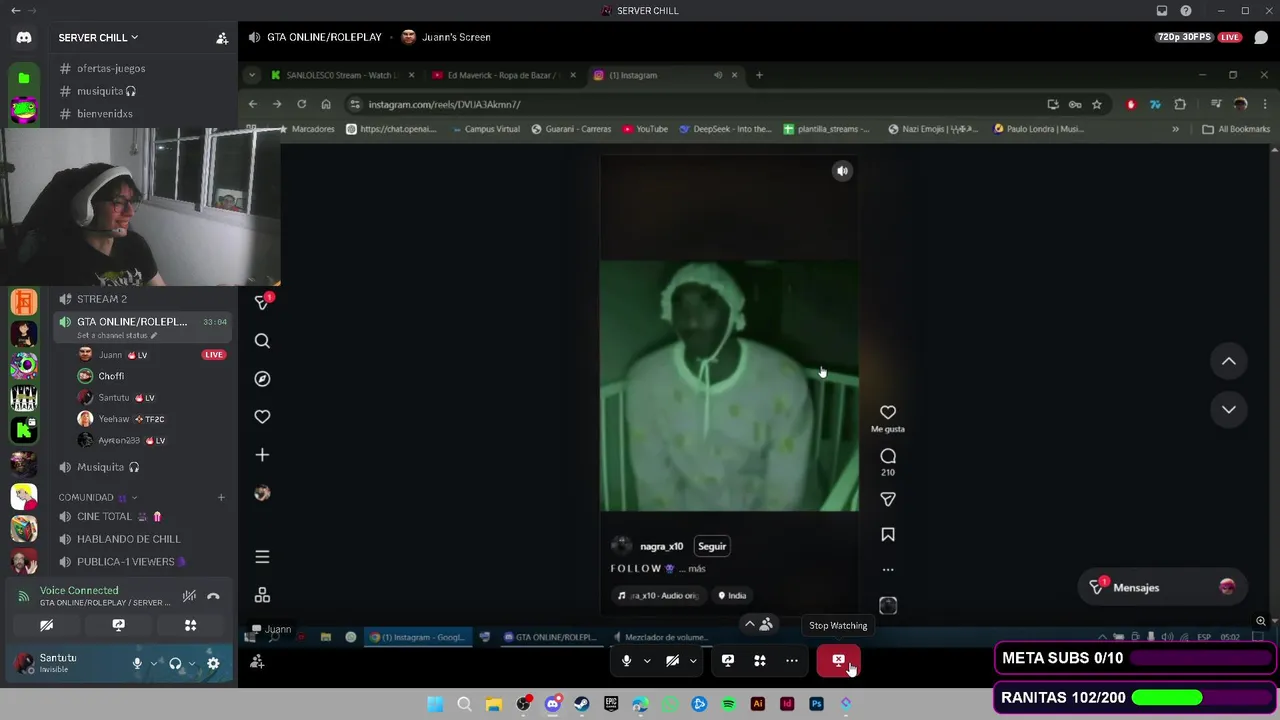Deafen with headphones icon in user panel
Image resolution: width=1280 pixels, height=720 pixels.
point(175,663)
